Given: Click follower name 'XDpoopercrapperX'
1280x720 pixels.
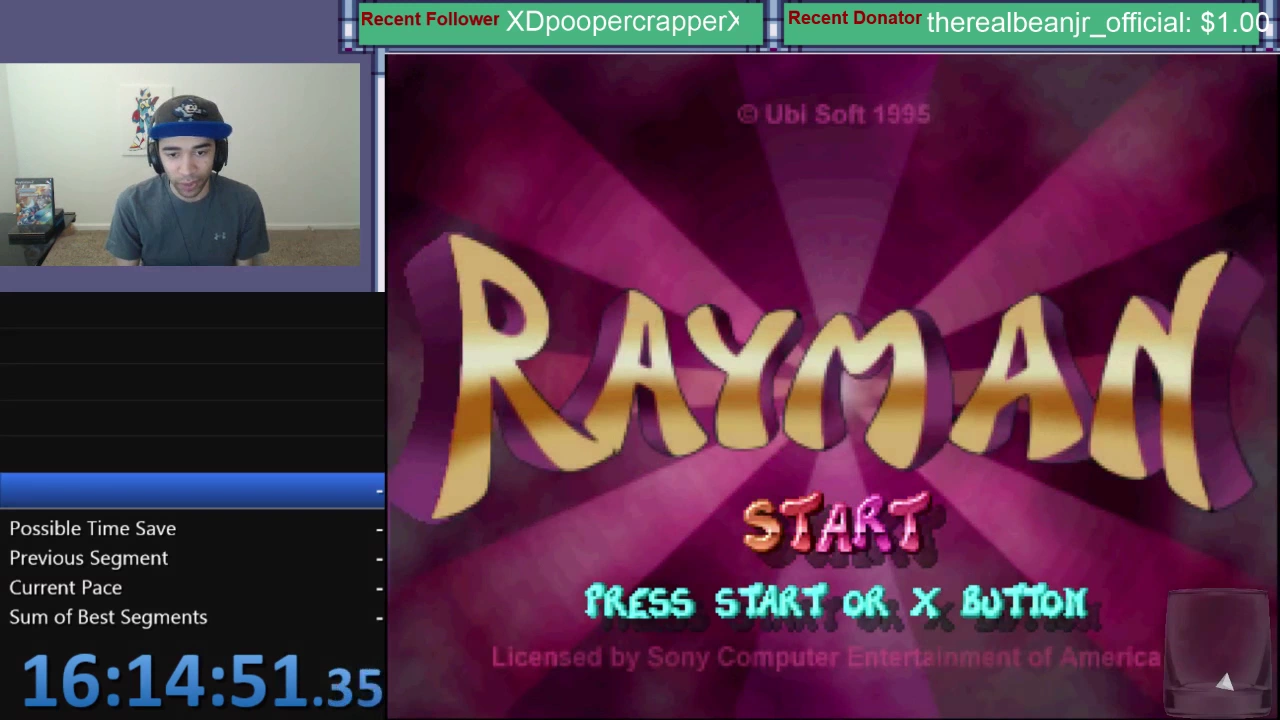Looking at the screenshot, I should pos(622,22).
